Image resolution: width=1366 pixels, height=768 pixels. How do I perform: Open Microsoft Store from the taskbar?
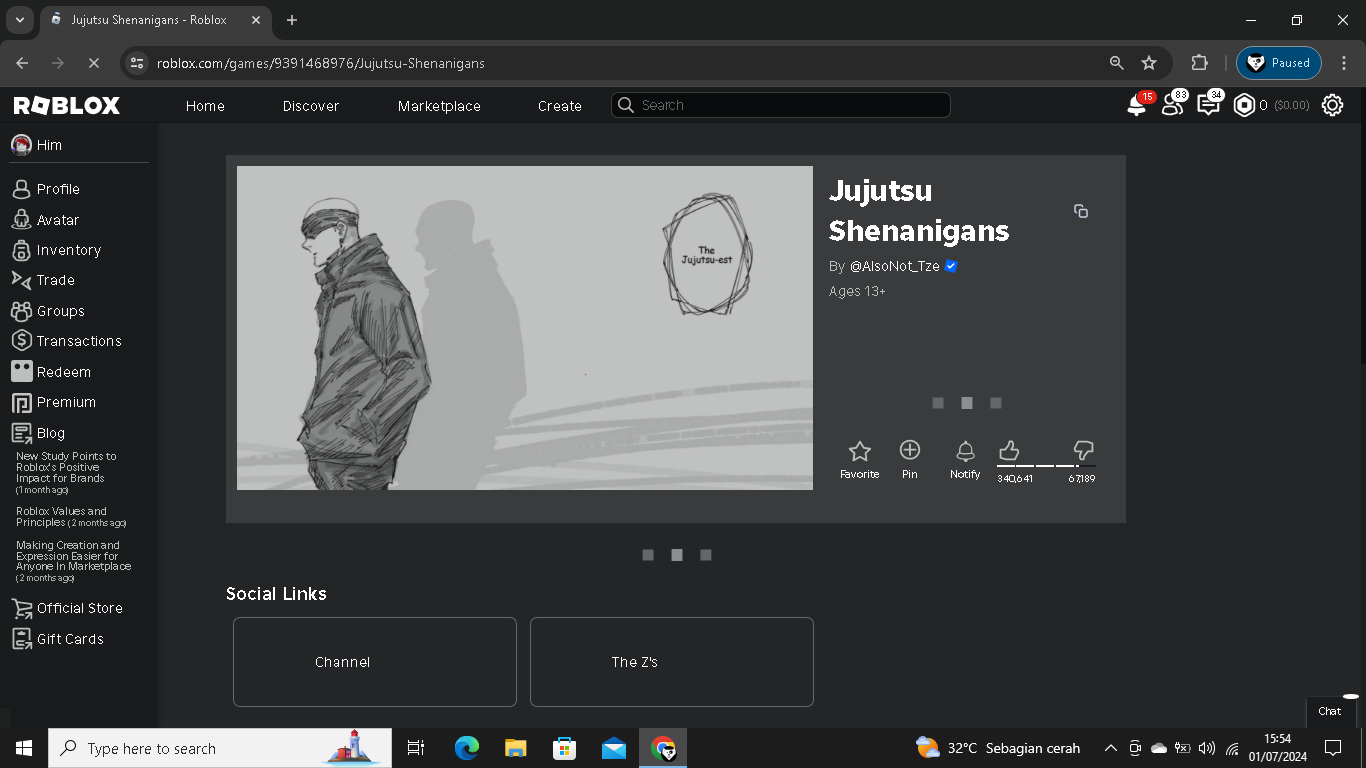[565, 748]
